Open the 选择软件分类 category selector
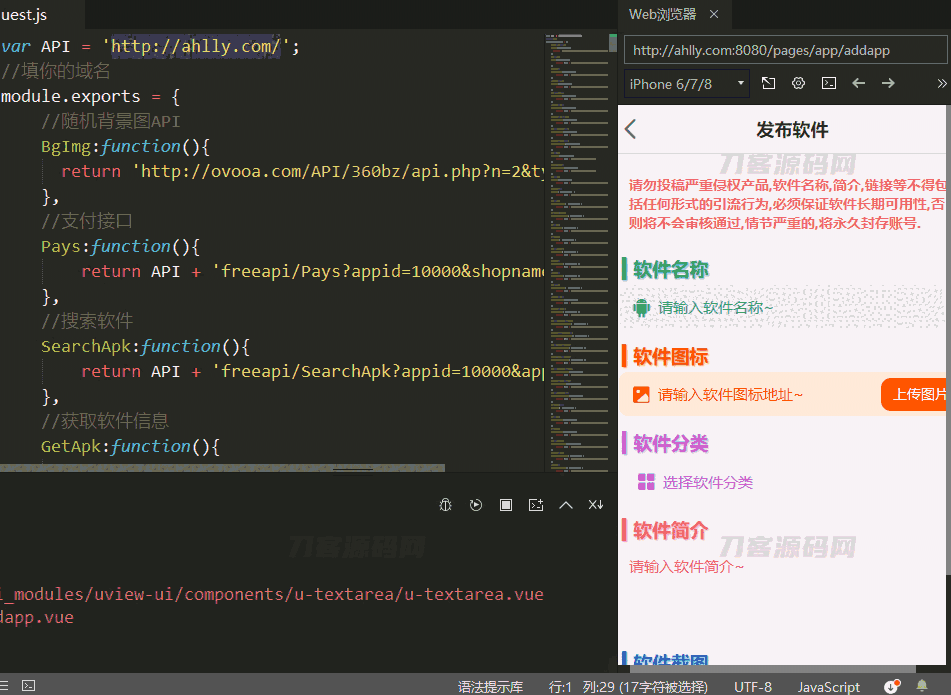Viewport: 951px width, 695px height. [707, 482]
